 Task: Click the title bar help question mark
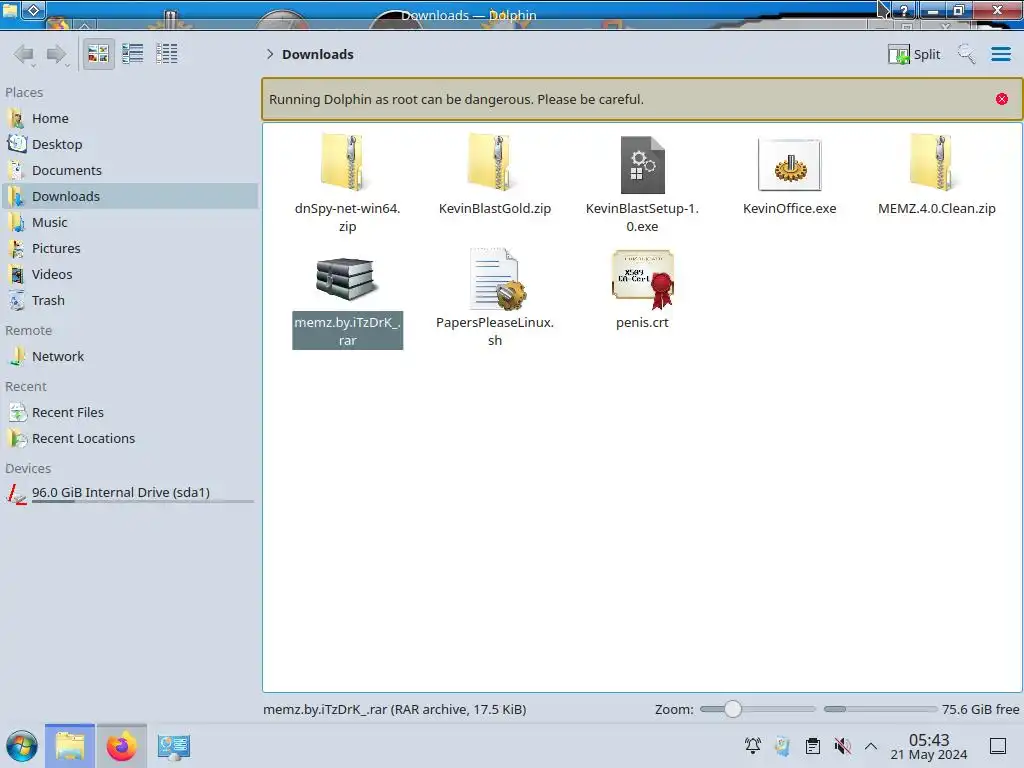(x=904, y=10)
